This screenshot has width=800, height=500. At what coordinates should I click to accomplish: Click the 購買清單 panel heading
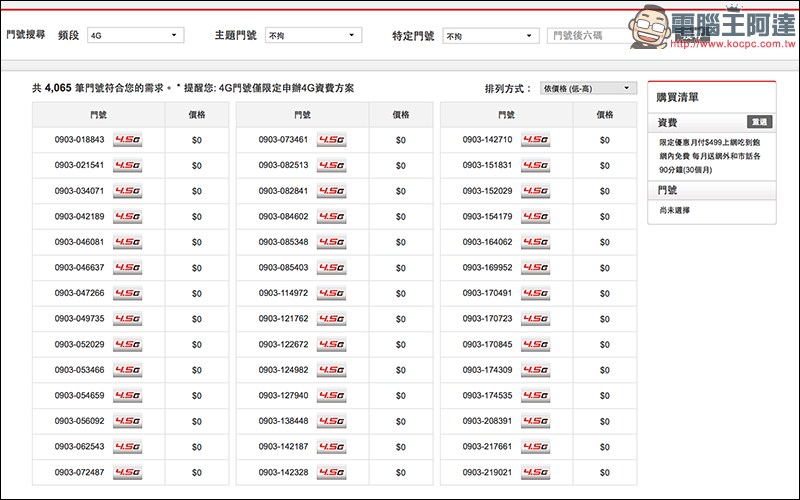677,97
